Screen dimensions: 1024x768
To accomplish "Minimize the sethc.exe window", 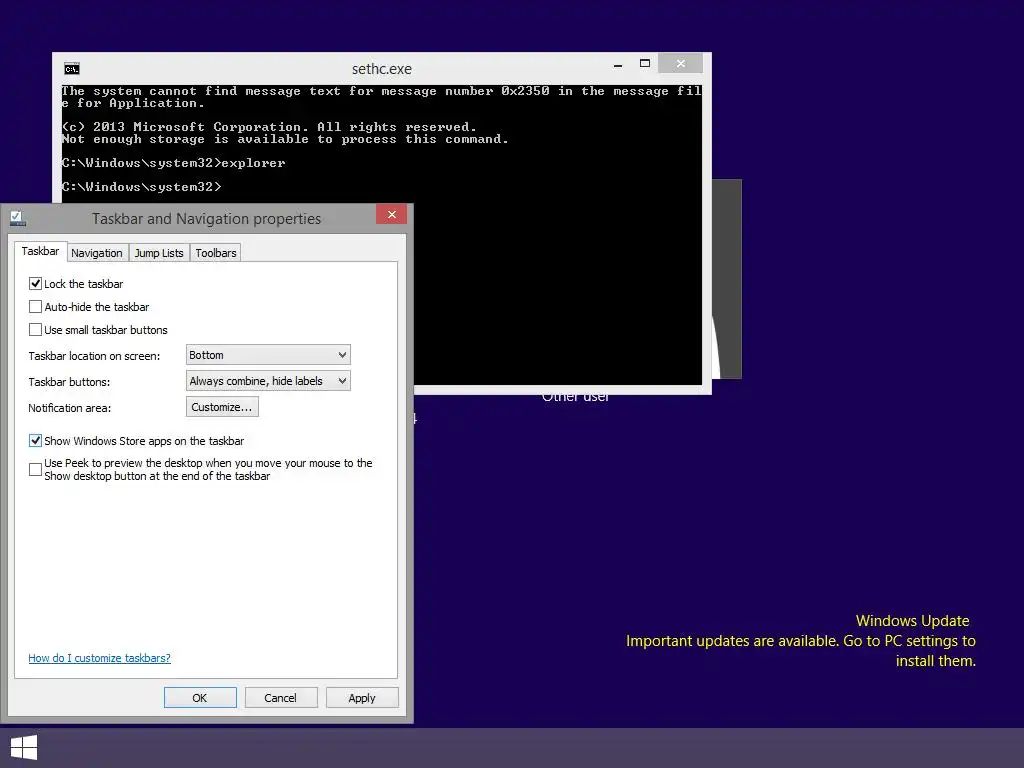I will click(x=618, y=64).
